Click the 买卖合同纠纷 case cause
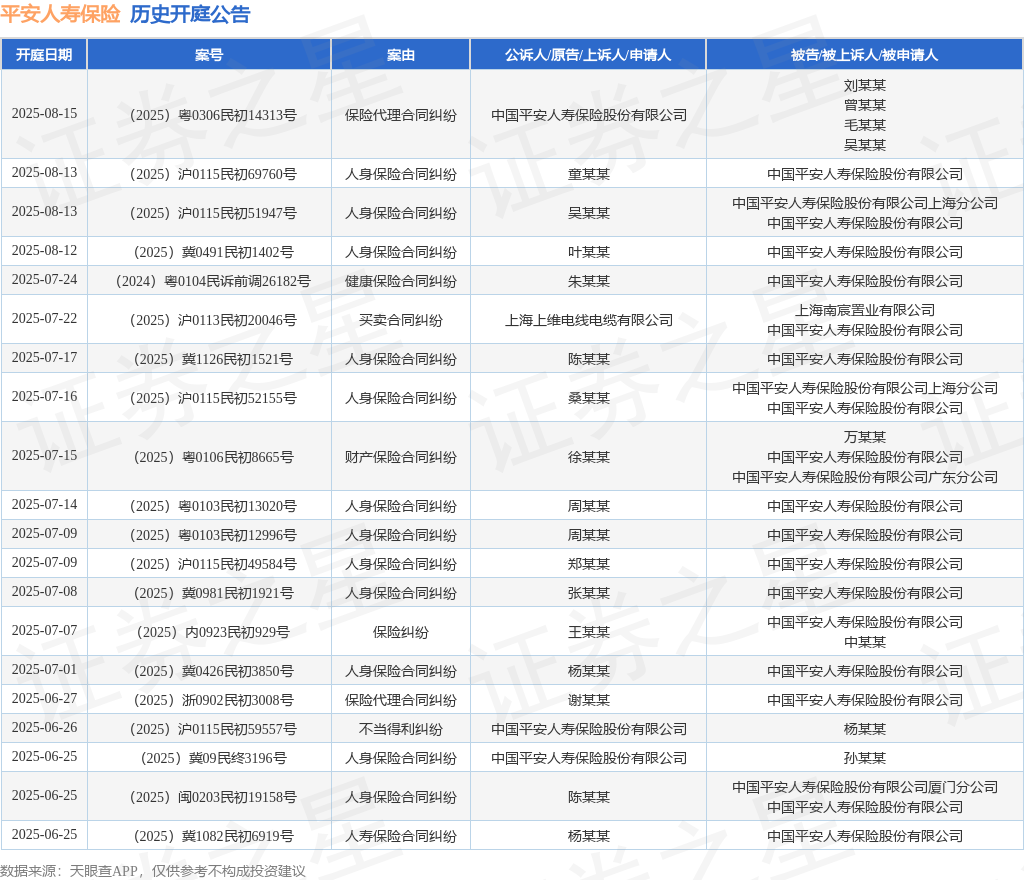Screen dimensions: 1024x880 (400, 320)
